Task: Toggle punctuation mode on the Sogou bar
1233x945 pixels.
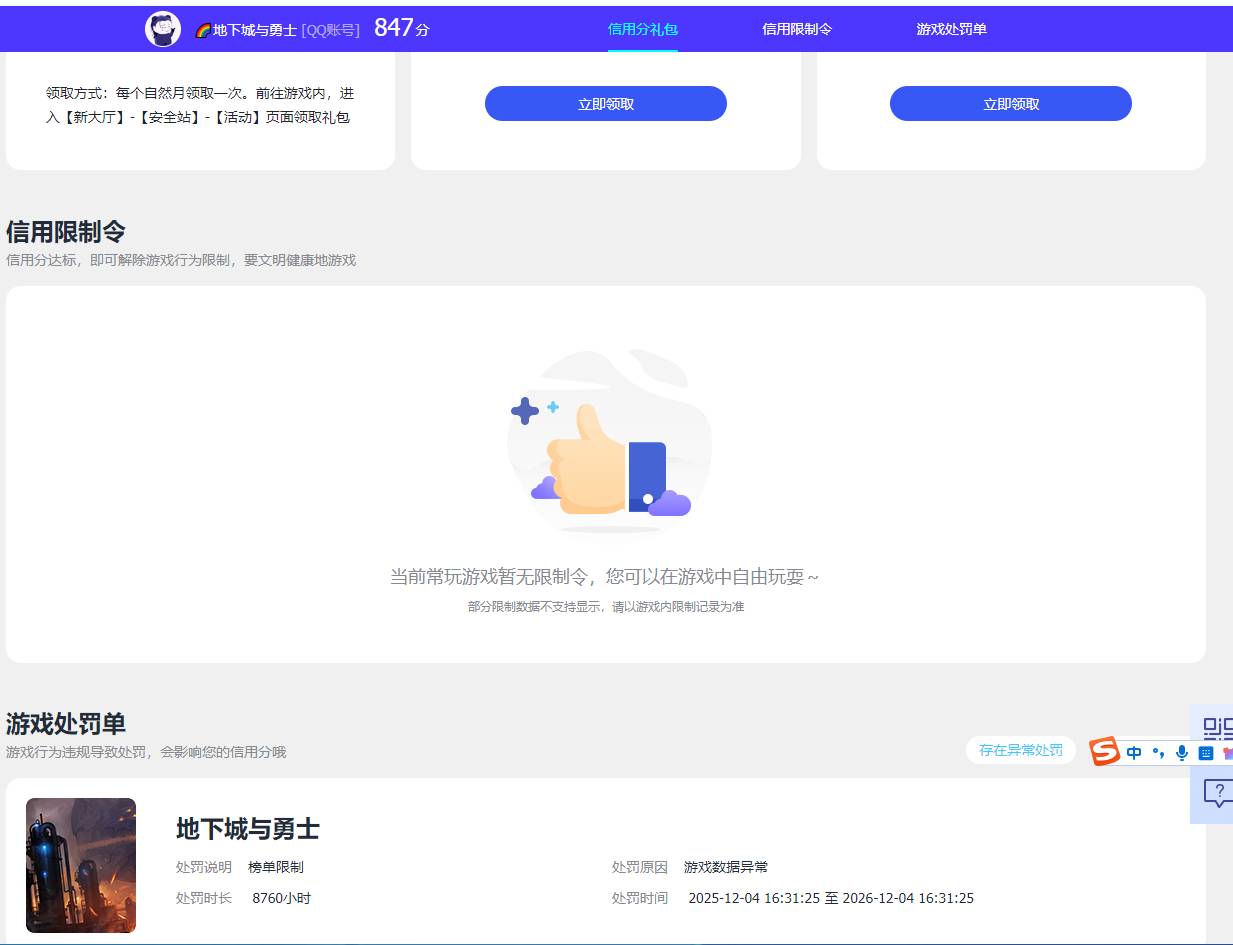Action: click(x=1157, y=752)
